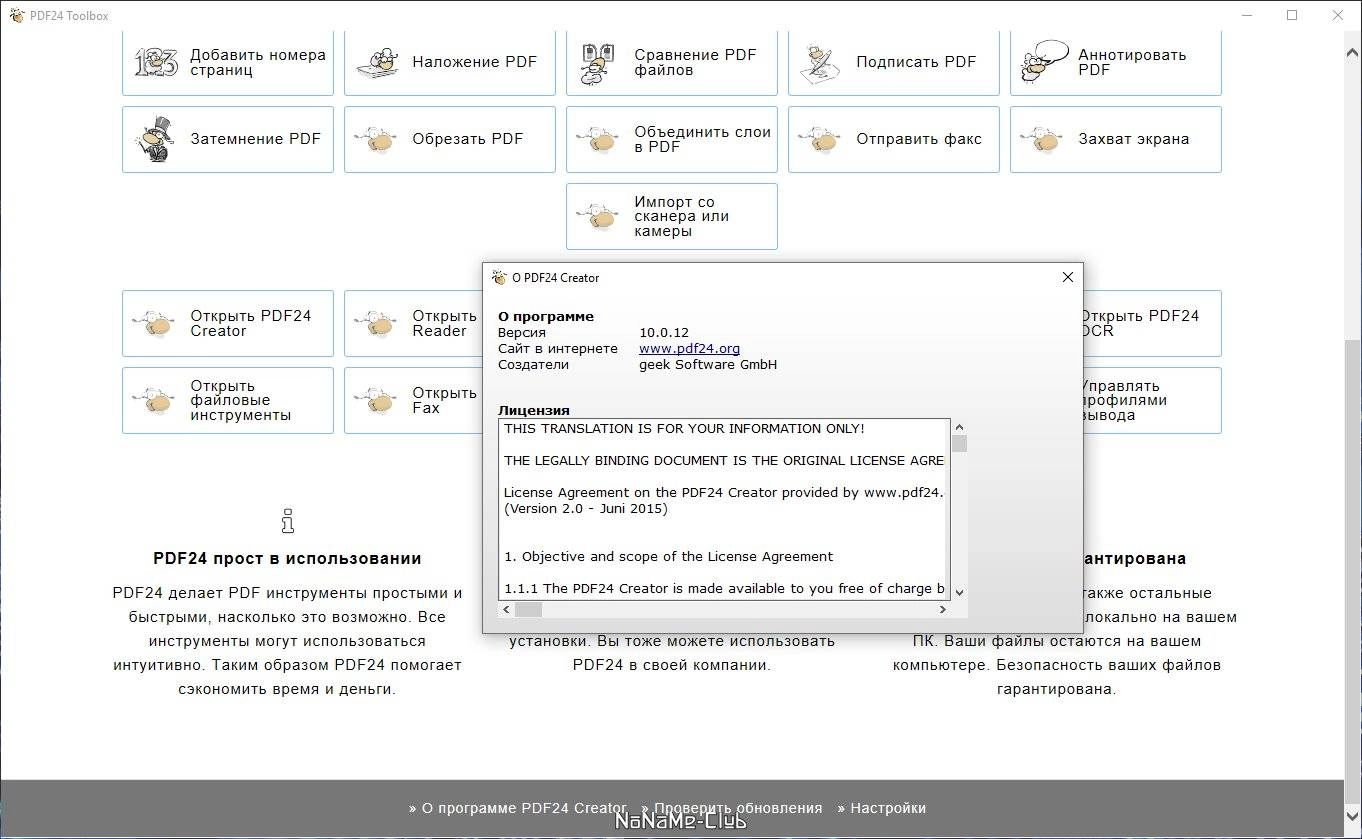Visit the www.pdf24.org link

pos(689,349)
